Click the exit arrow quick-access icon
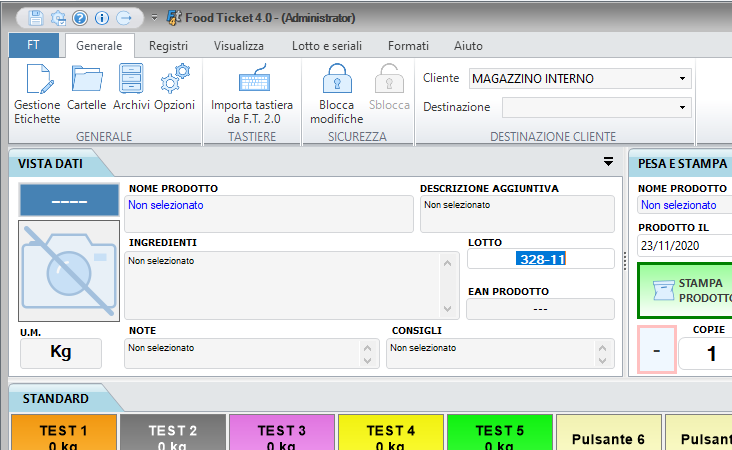Screen dimensions: 732x450 (x=124, y=18)
